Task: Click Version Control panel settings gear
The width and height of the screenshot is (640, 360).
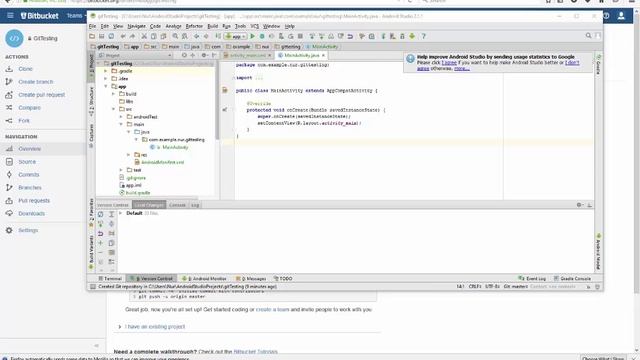Action: [580, 205]
